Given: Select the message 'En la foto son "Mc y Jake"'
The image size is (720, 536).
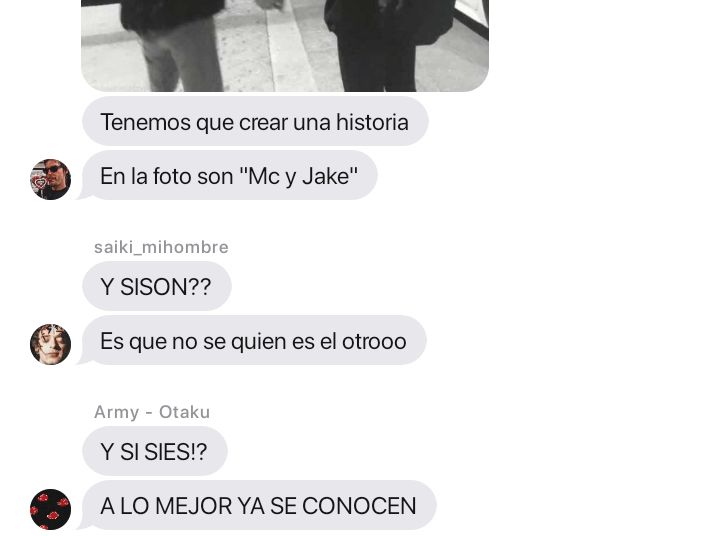Looking at the screenshot, I should (x=230, y=175).
